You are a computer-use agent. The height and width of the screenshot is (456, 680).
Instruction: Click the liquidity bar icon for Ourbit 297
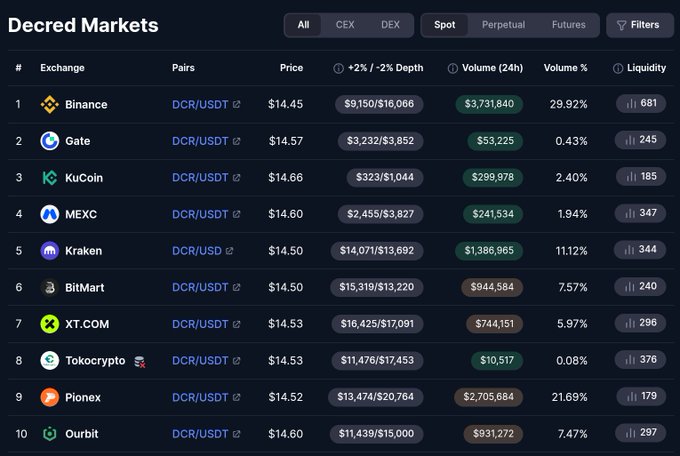[x=630, y=433]
